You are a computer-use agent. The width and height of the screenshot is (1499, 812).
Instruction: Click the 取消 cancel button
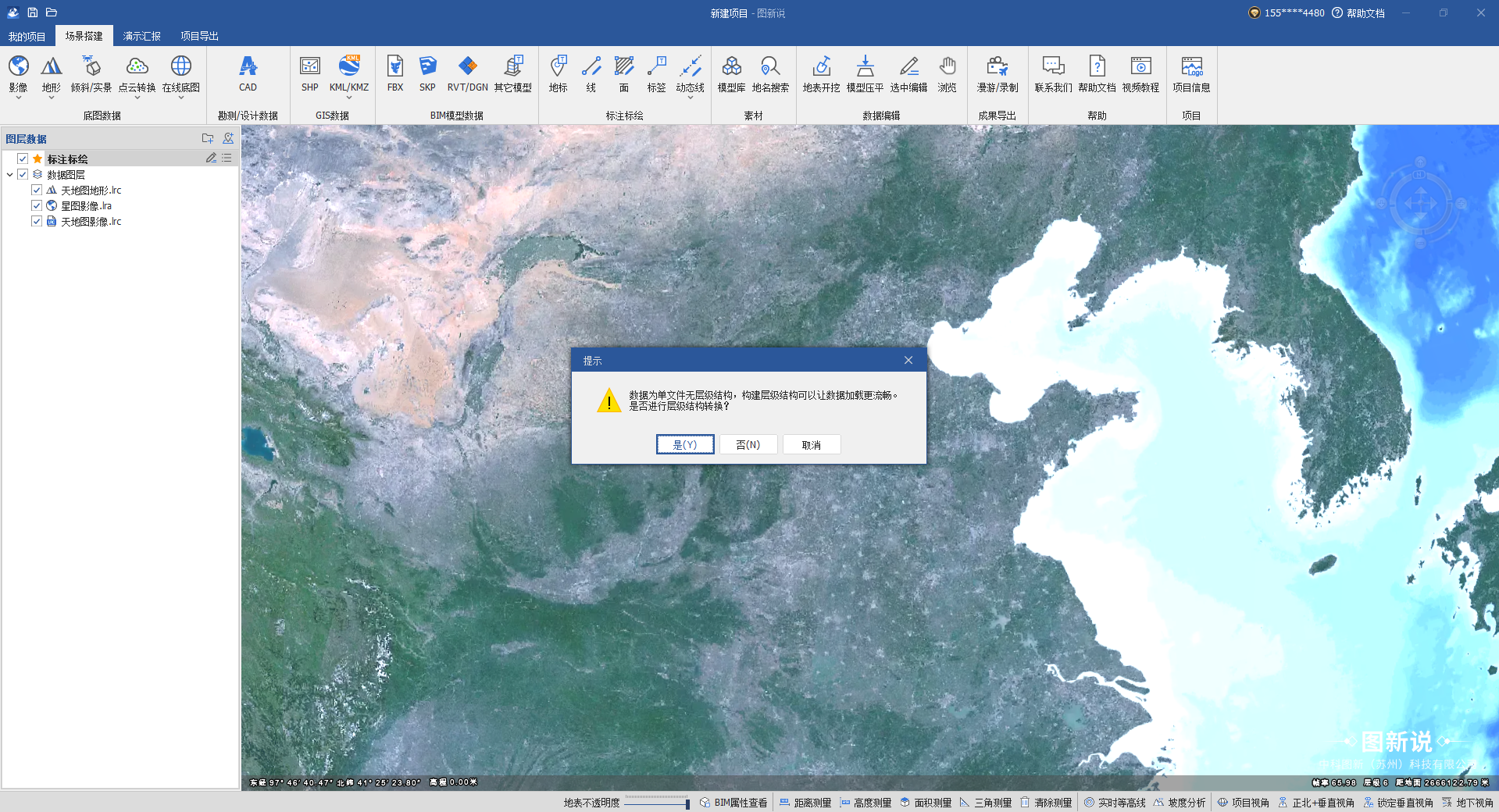pyautogui.click(x=812, y=444)
